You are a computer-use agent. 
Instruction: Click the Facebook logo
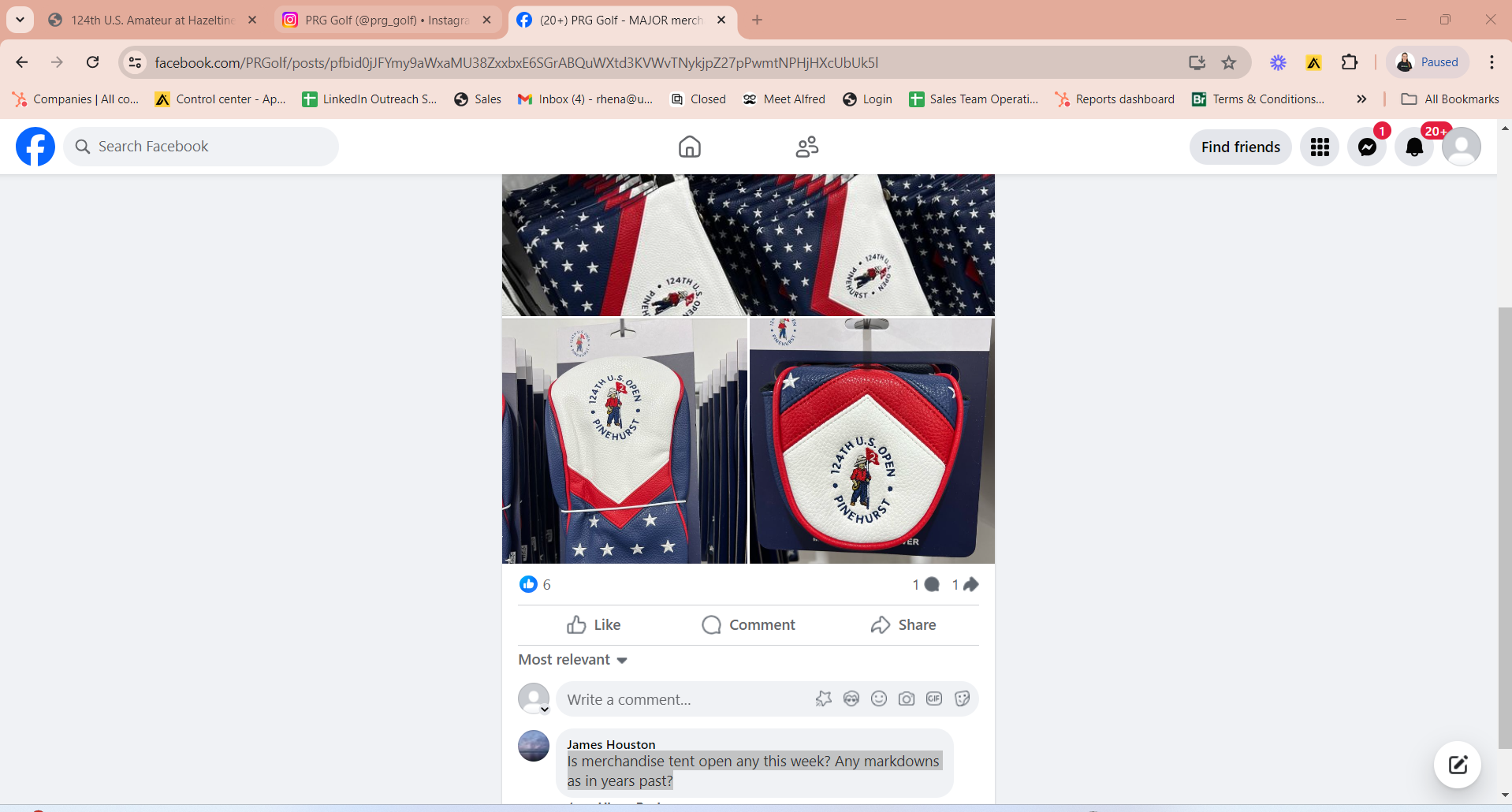point(35,147)
